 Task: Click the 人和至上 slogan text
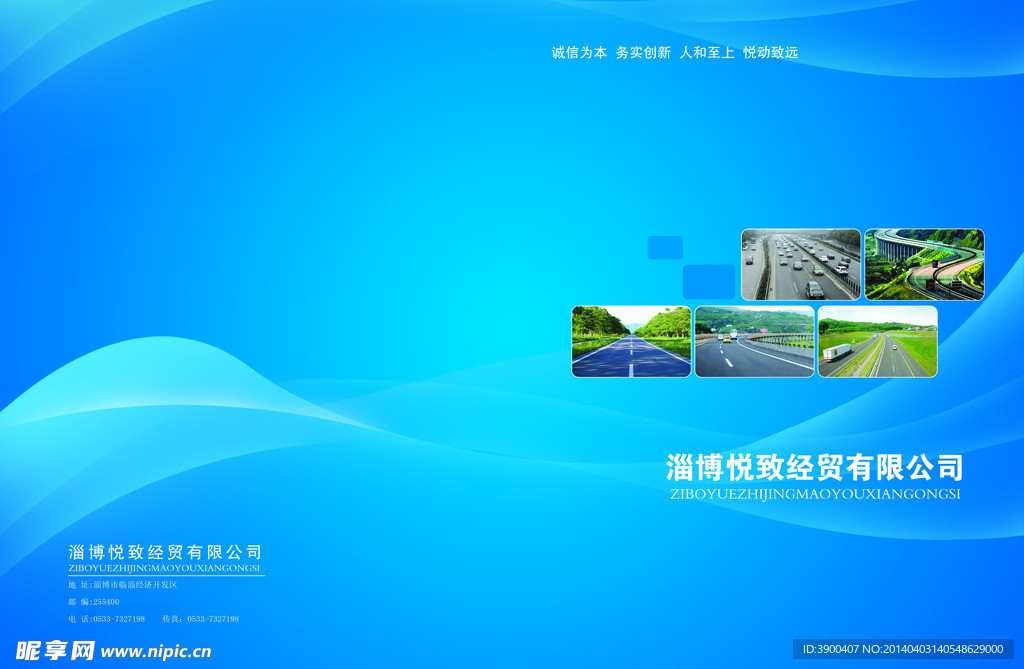[x=707, y=53]
